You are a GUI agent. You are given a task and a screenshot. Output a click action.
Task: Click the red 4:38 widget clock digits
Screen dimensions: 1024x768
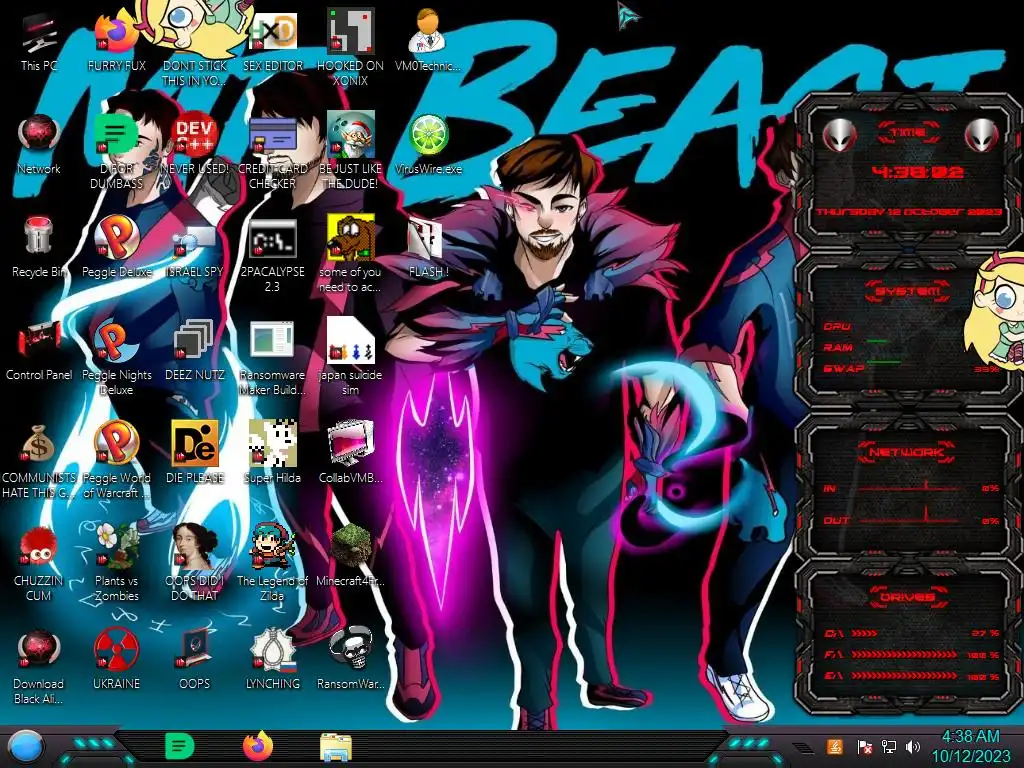point(917,172)
